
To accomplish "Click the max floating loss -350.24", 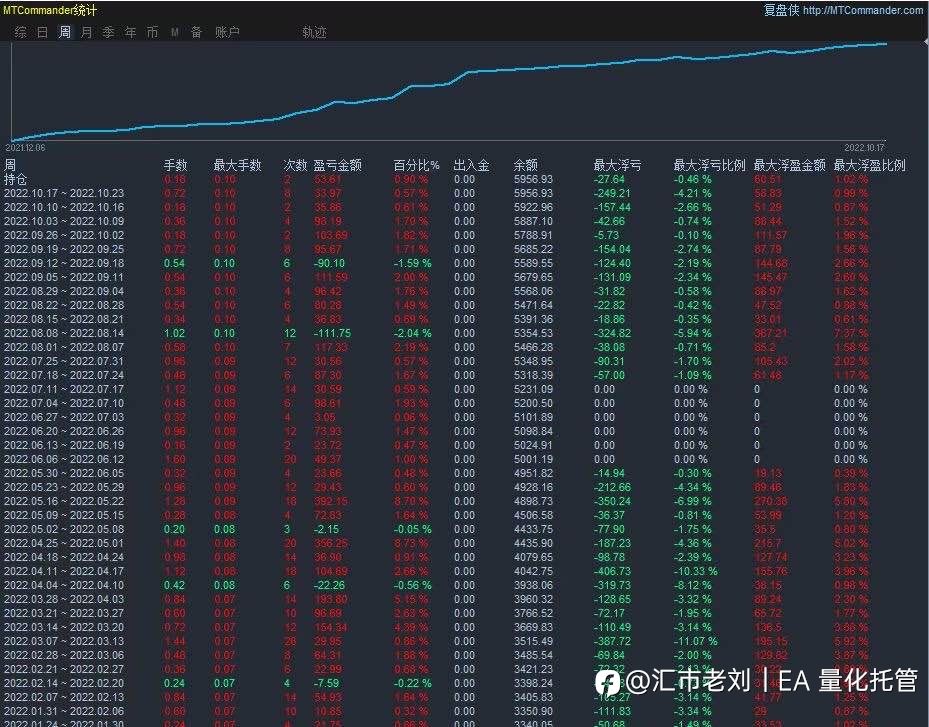I will click(x=613, y=501).
